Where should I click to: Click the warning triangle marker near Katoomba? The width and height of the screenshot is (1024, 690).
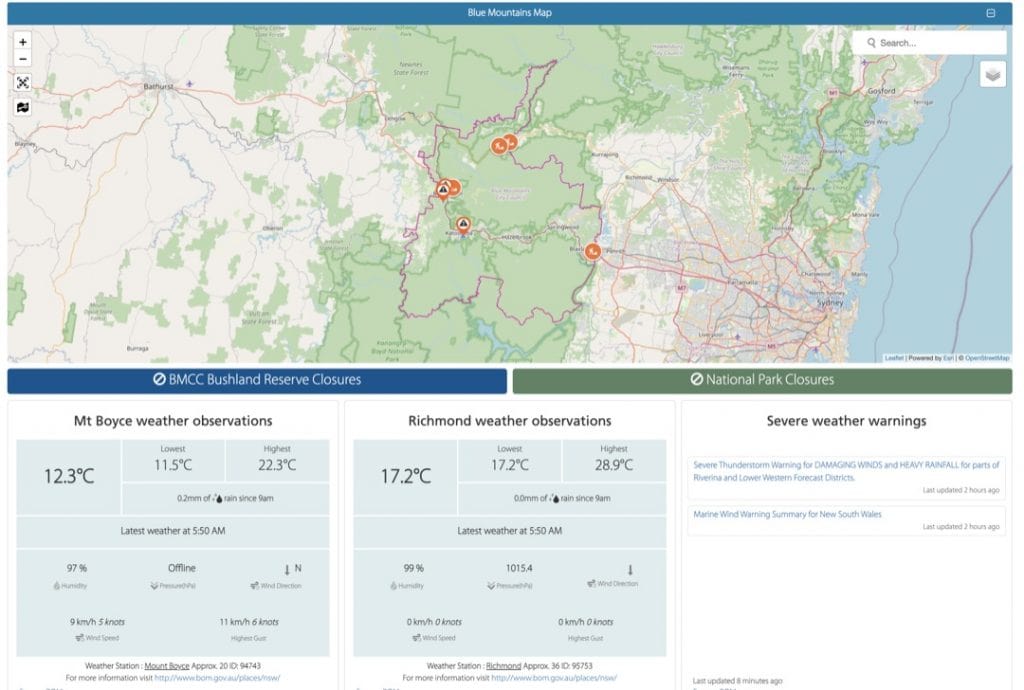[x=463, y=225]
